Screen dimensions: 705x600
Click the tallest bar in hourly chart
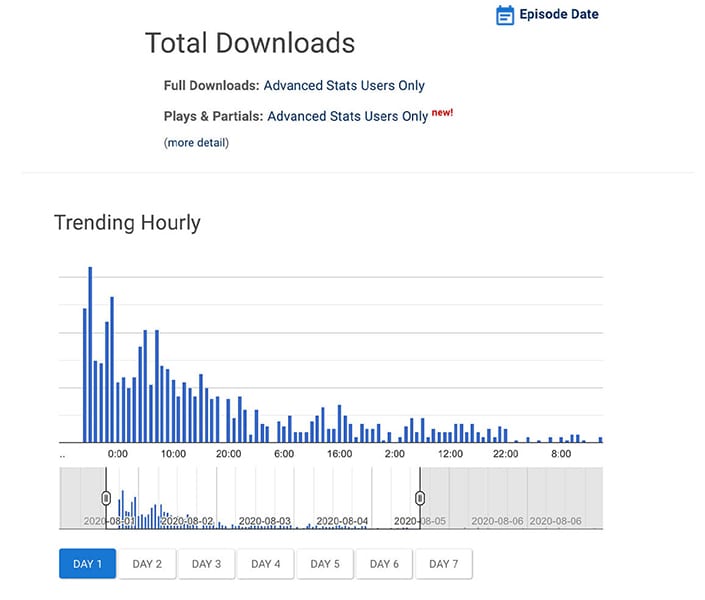click(x=90, y=355)
